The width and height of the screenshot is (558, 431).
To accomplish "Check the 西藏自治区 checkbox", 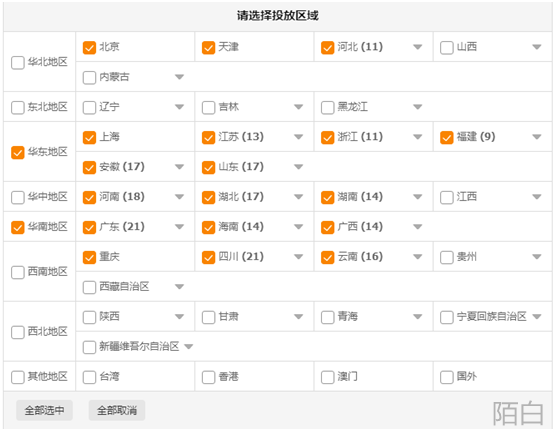I will 89,287.
